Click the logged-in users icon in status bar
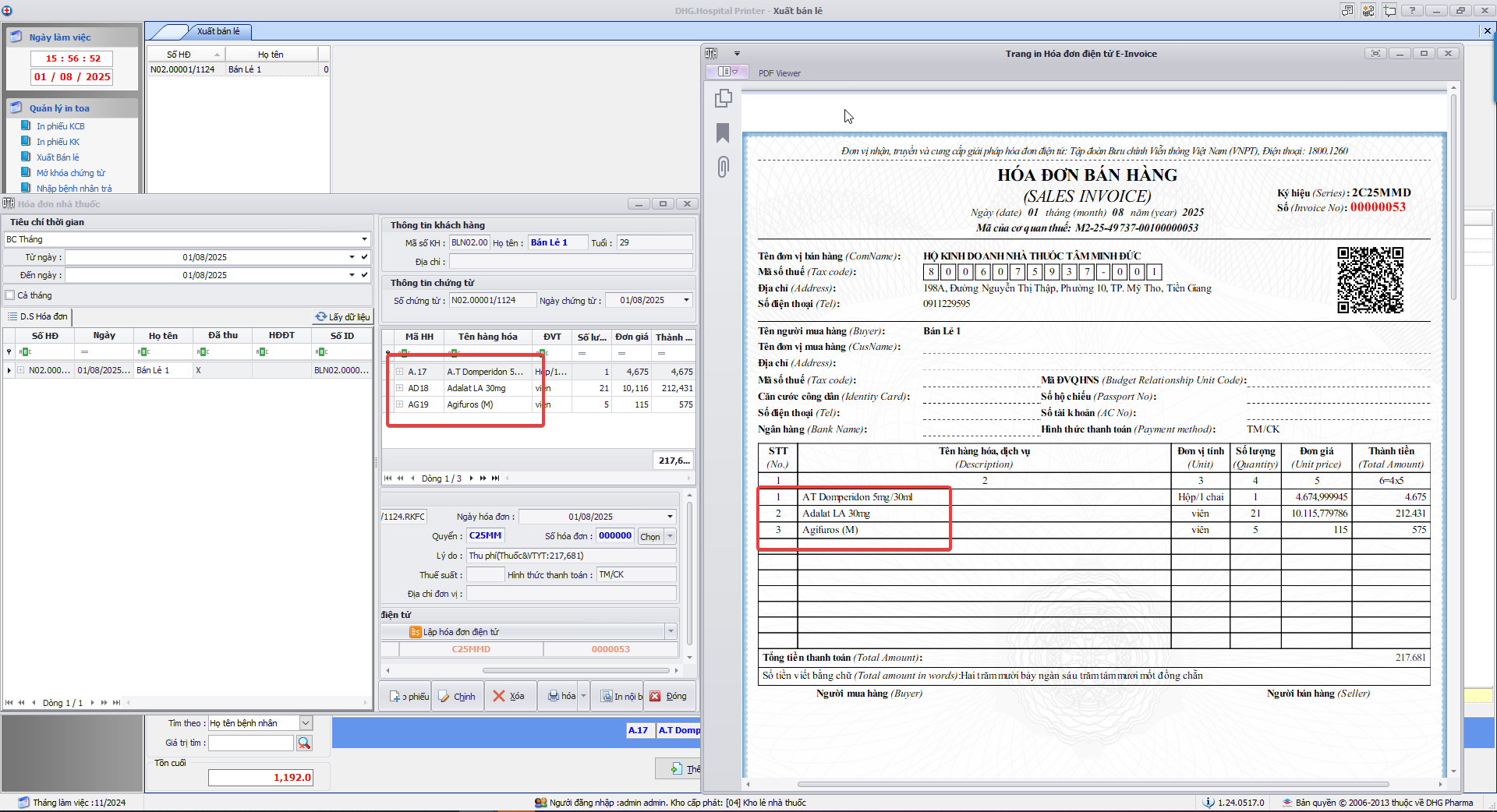Screen dimensions: 1497x812 (x=540, y=802)
